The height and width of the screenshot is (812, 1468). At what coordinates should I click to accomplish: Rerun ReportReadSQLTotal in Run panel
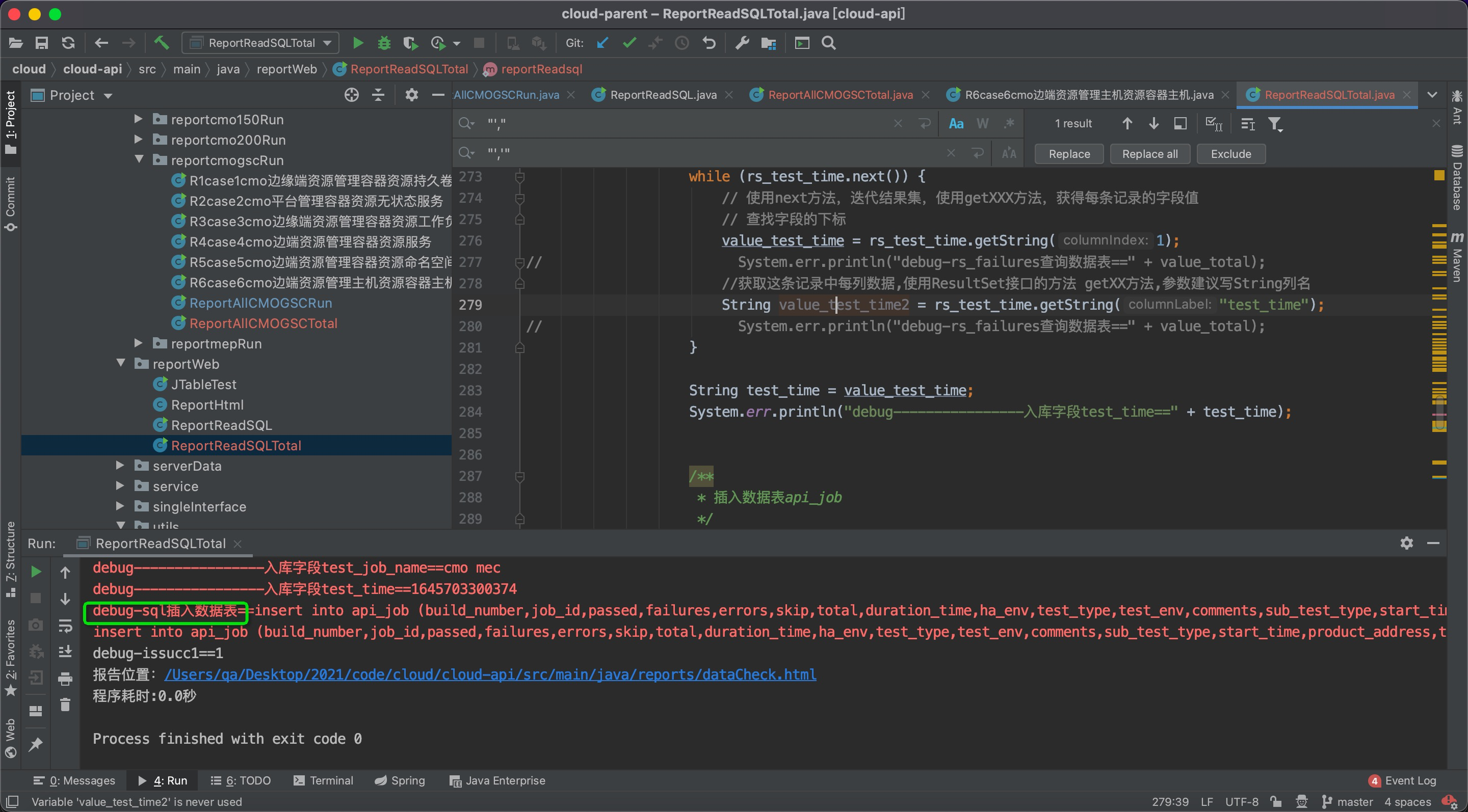click(36, 571)
